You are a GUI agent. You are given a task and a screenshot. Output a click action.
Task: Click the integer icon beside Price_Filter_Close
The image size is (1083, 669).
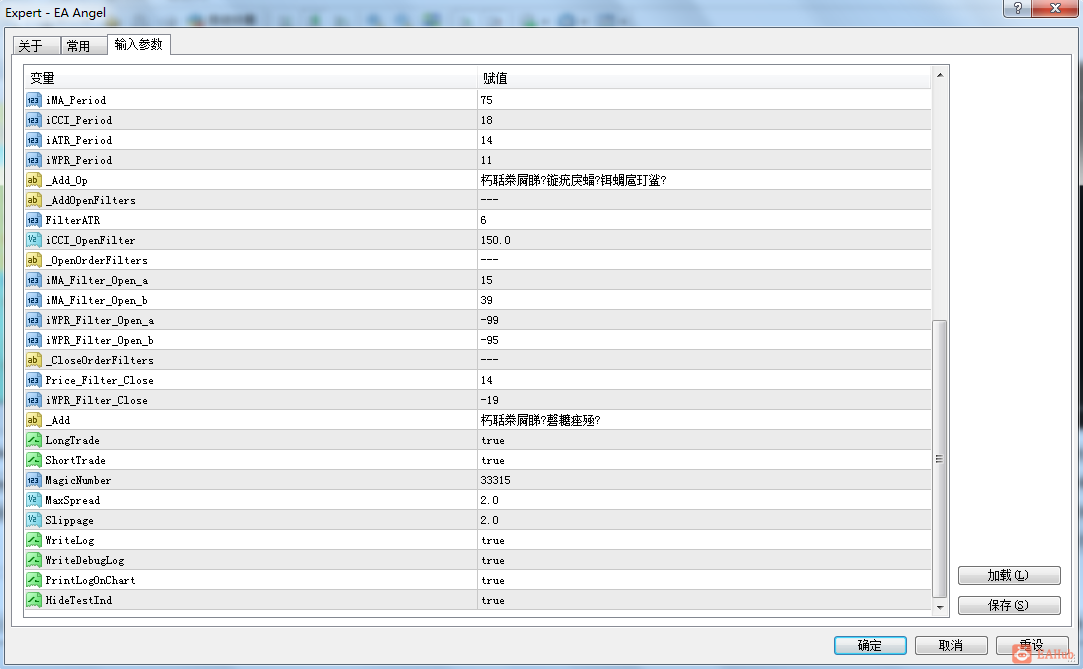coord(33,380)
